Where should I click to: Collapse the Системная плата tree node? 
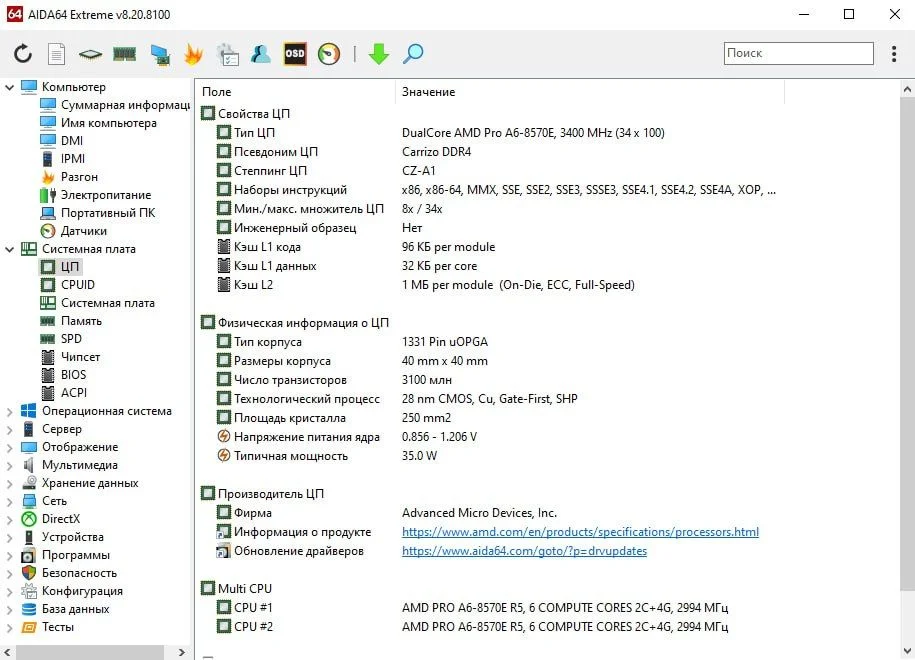9,249
